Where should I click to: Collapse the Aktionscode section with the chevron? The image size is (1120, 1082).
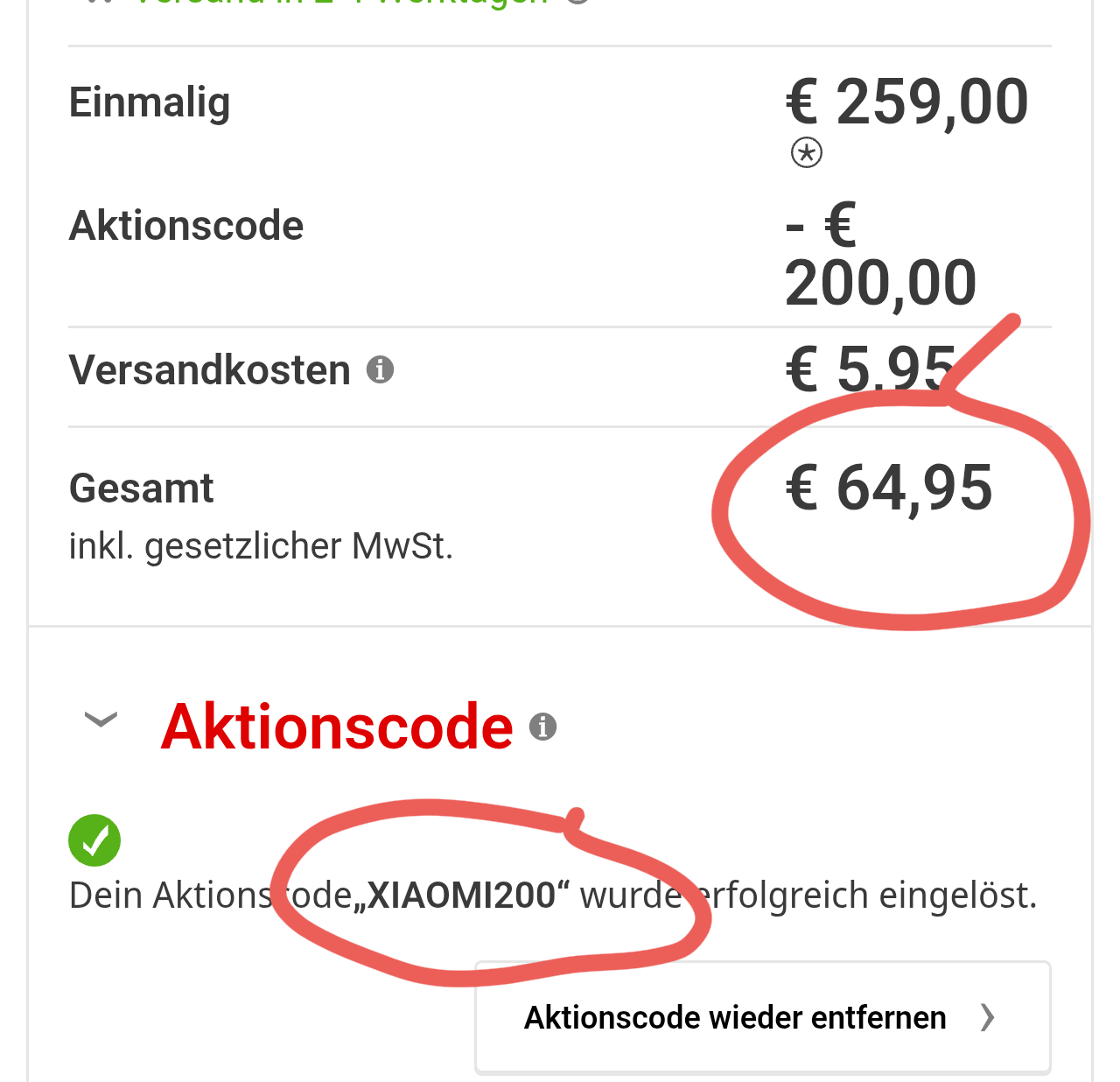pyautogui.click(x=101, y=720)
